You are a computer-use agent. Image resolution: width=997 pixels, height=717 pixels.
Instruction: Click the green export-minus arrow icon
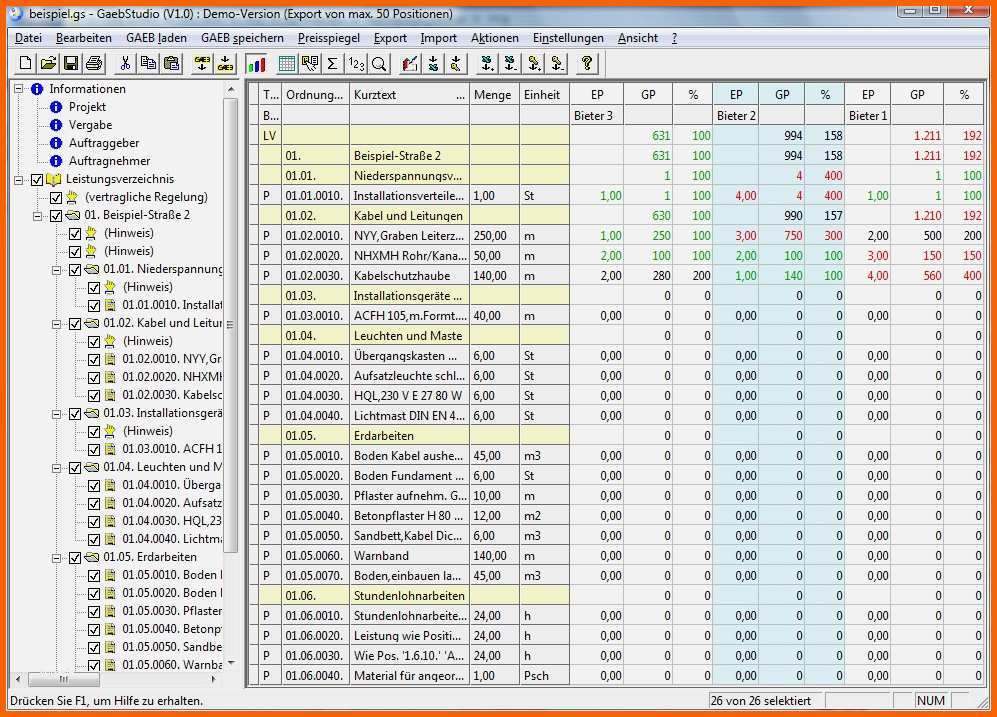(510, 64)
